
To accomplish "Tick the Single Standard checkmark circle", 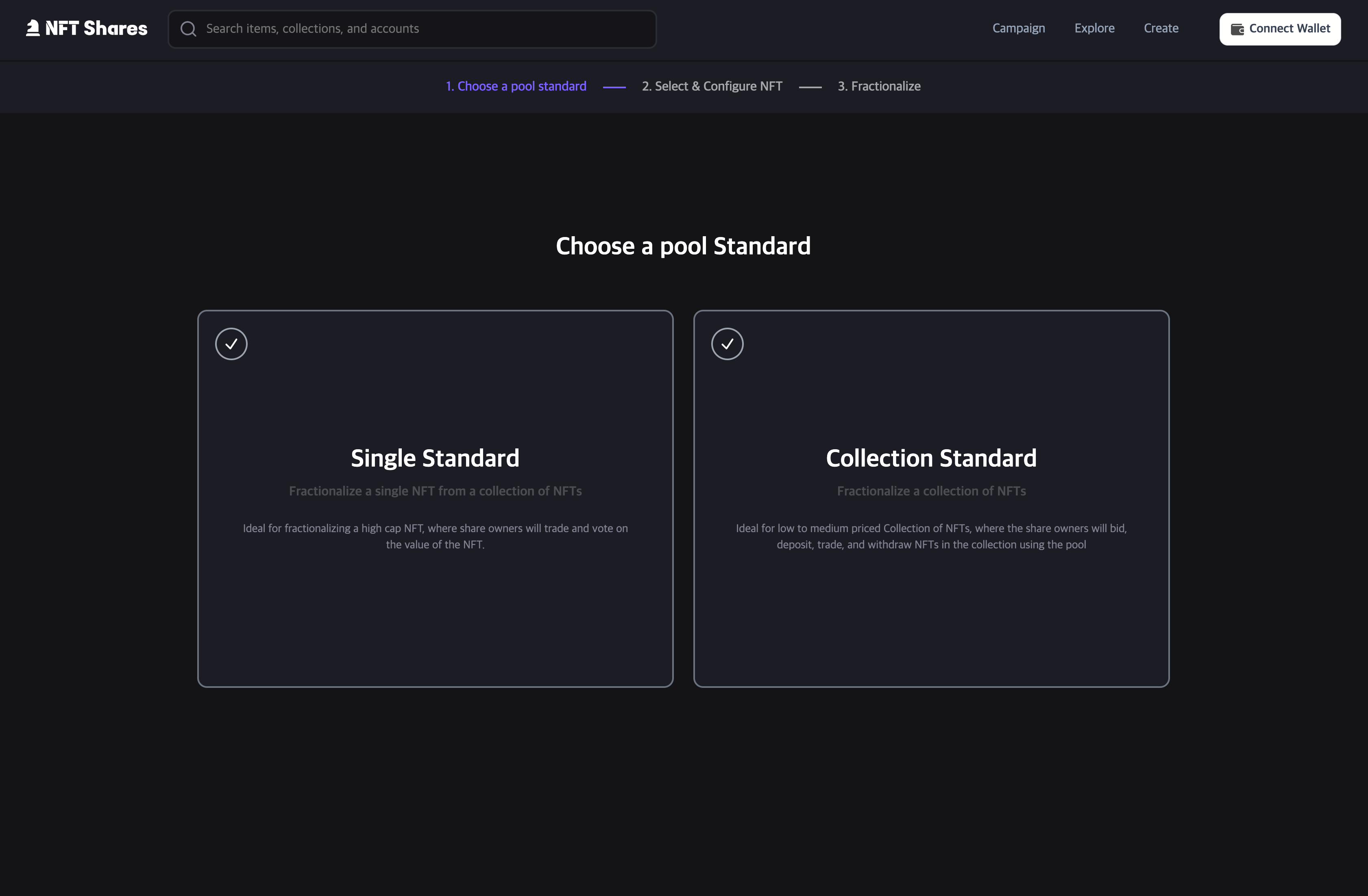I will coord(231,344).
